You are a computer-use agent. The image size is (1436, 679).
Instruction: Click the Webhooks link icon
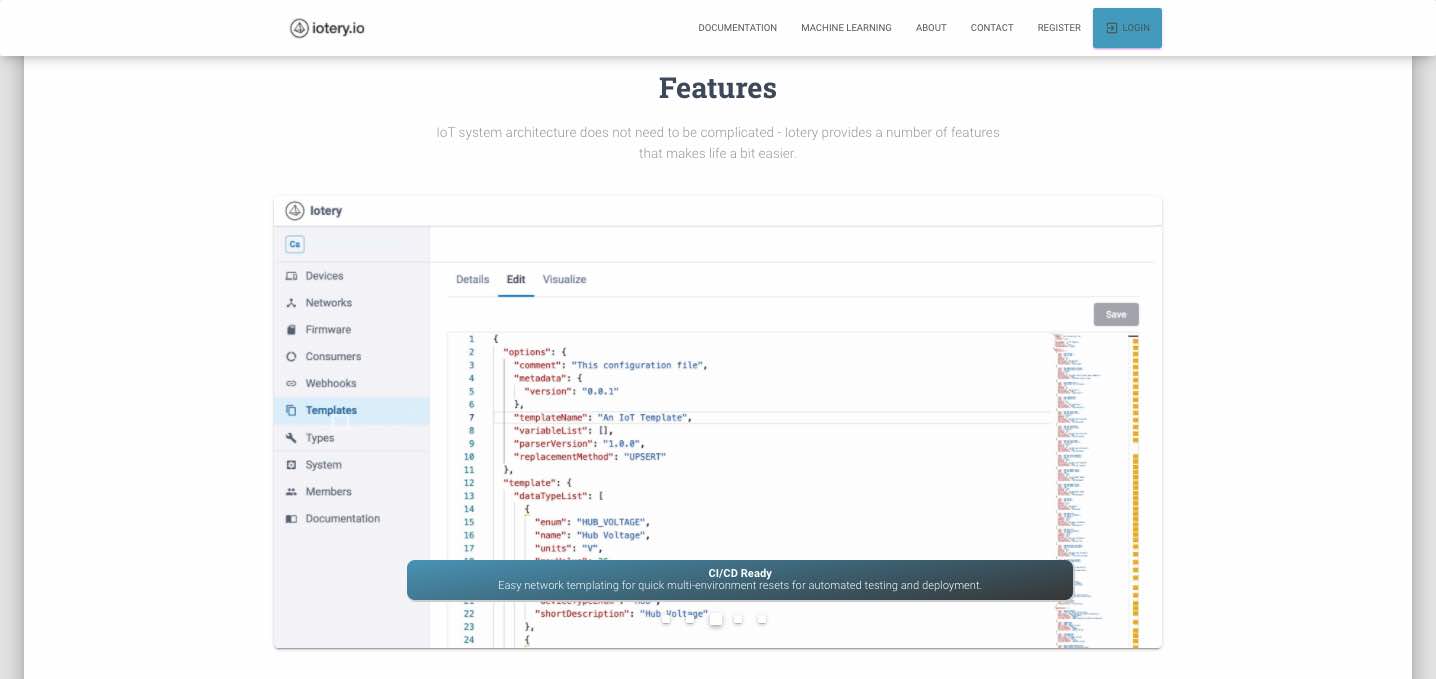pyautogui.click(x=291, y=384)
